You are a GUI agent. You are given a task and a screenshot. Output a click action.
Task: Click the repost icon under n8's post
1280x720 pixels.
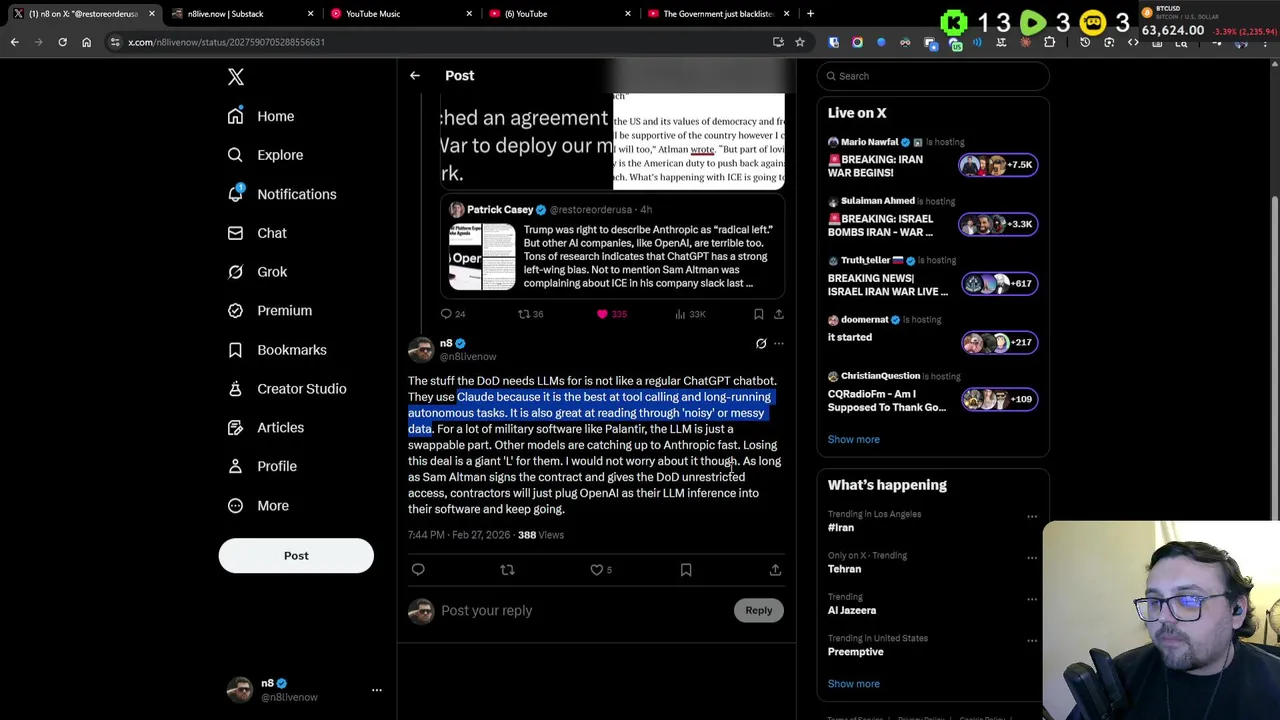[507, 569]
